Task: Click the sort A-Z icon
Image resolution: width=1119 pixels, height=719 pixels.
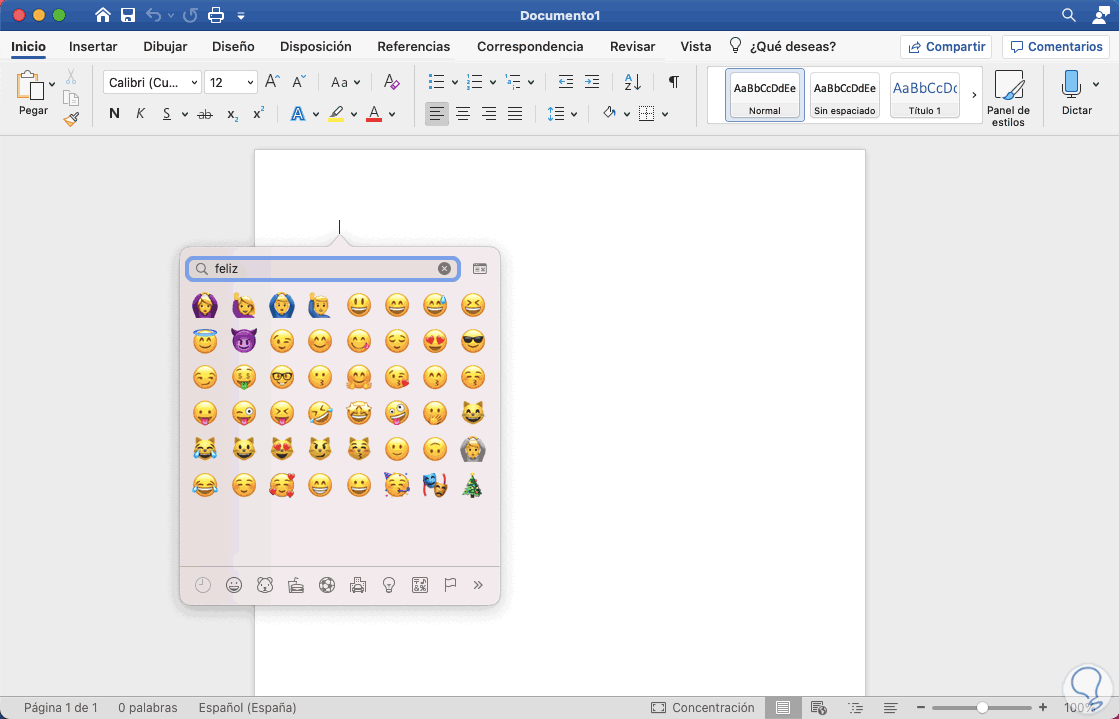Action: pyautogui.click(x=632, y=82)
